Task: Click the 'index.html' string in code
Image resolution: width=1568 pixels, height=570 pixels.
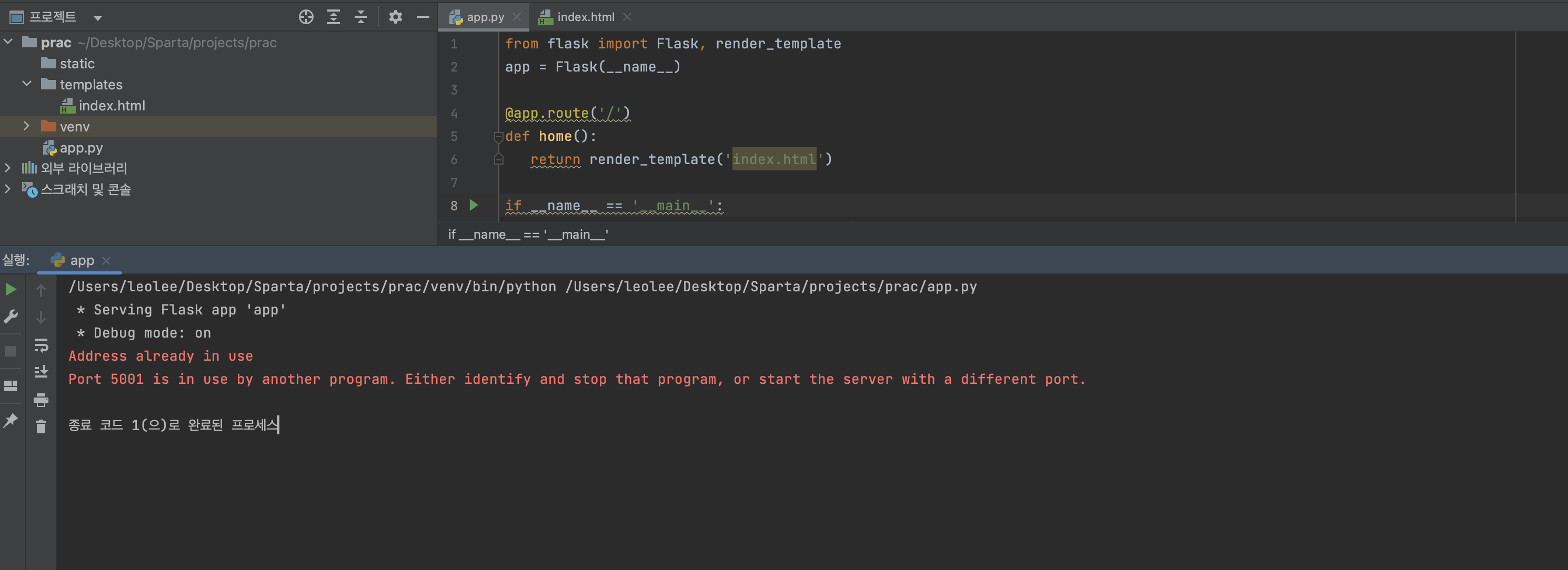Action: (x=773, y=159)
